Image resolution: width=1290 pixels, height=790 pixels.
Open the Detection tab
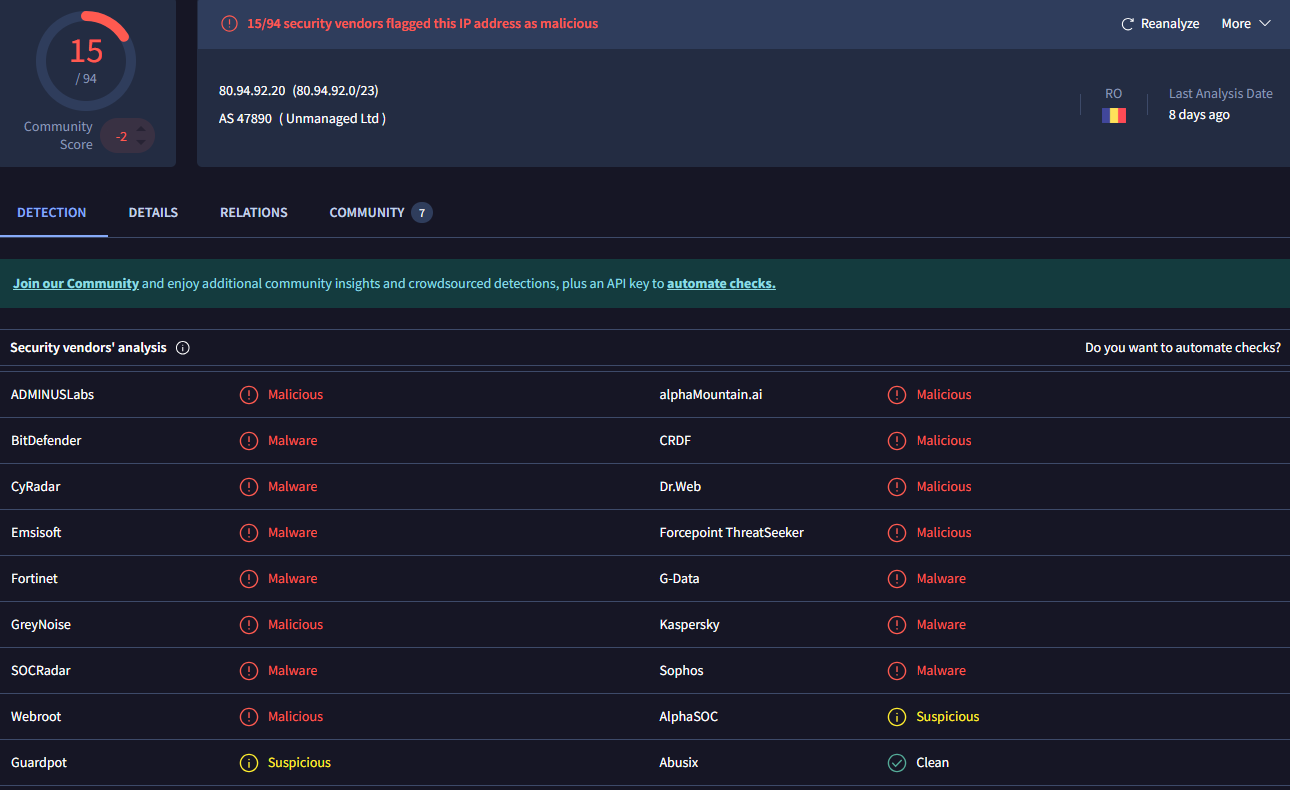[x=52, y=213]
